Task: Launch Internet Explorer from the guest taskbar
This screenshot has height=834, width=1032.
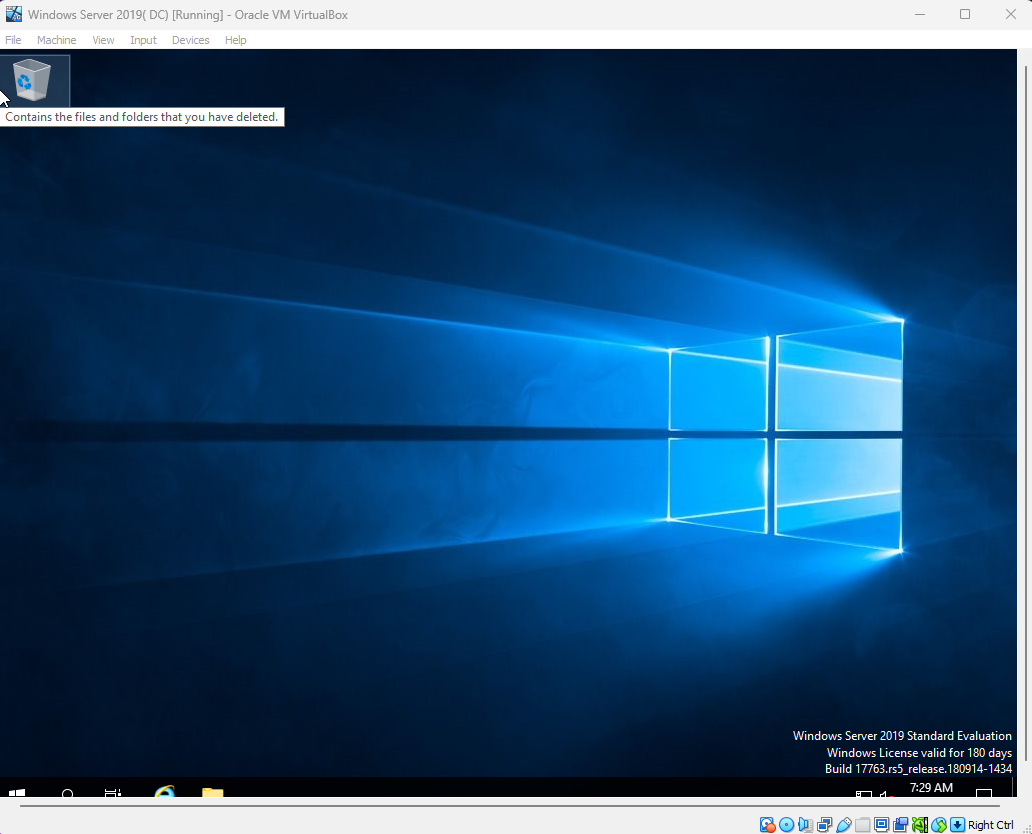Action: [x=164, y=791]
